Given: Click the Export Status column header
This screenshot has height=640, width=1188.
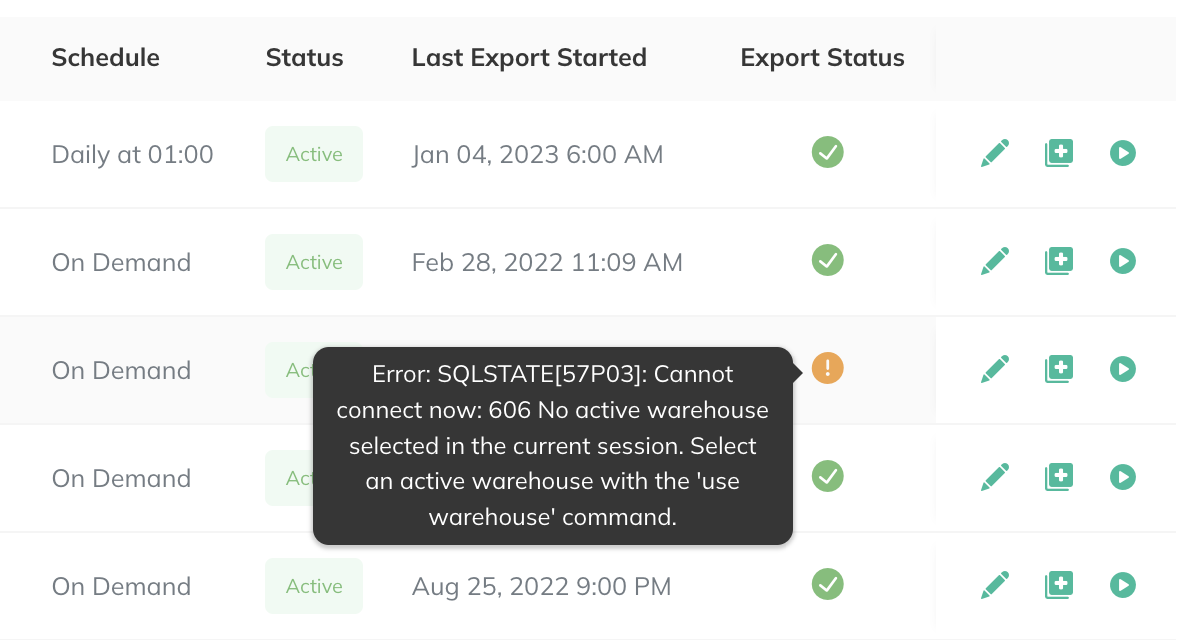Looking at the screenshot, I should pyautogui.click(x=822, y=58).
